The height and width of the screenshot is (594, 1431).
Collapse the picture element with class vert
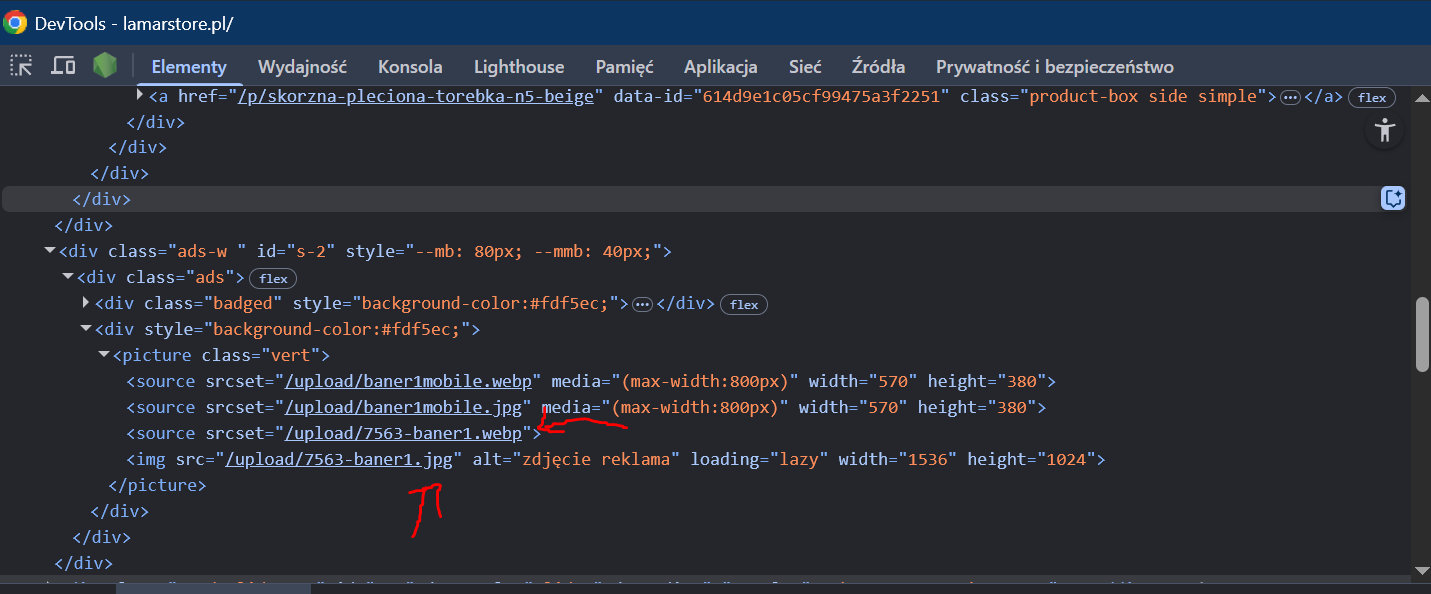click(103, 354)
